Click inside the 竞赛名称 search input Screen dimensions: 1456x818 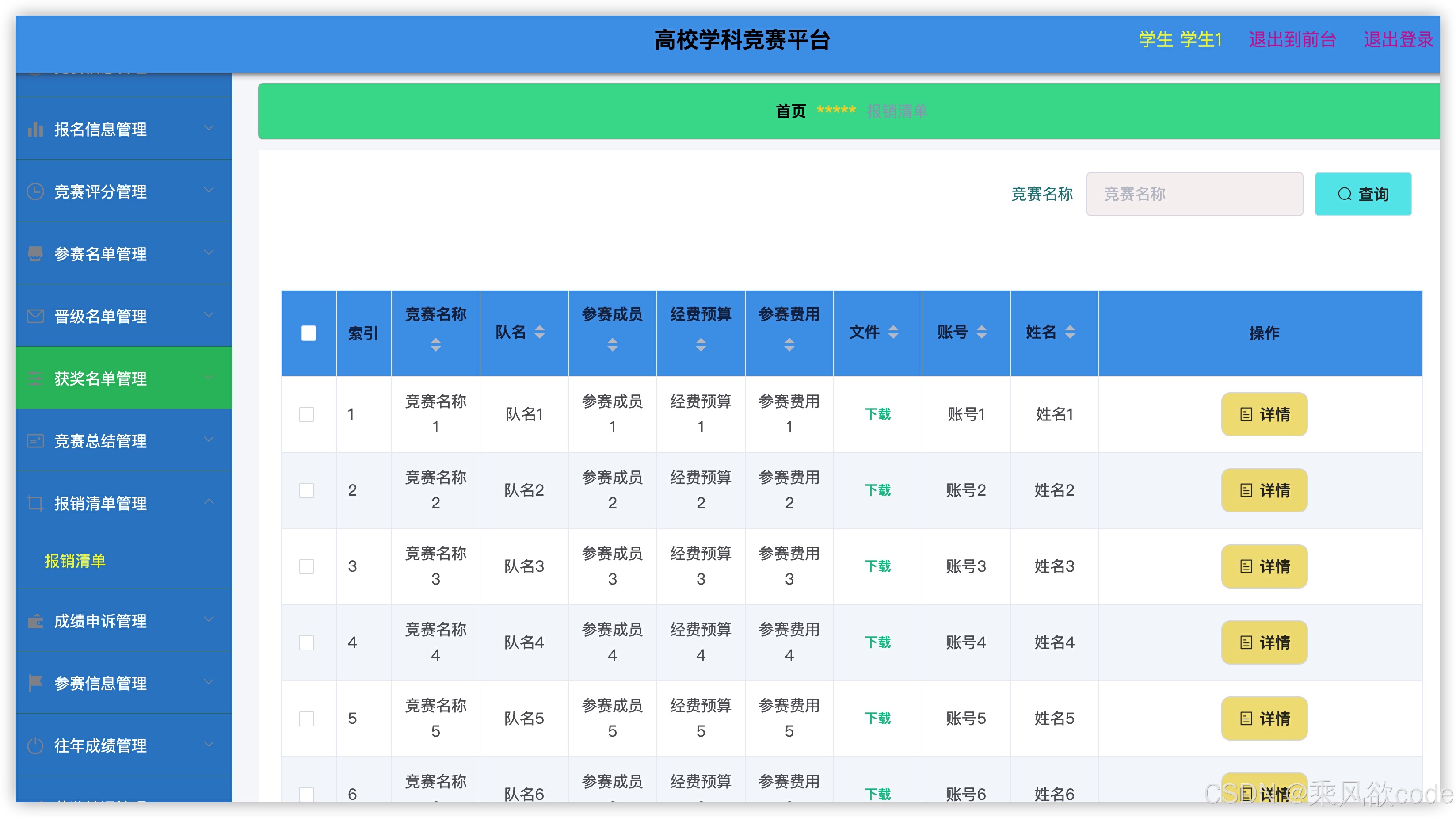[x=1194, y=194]
